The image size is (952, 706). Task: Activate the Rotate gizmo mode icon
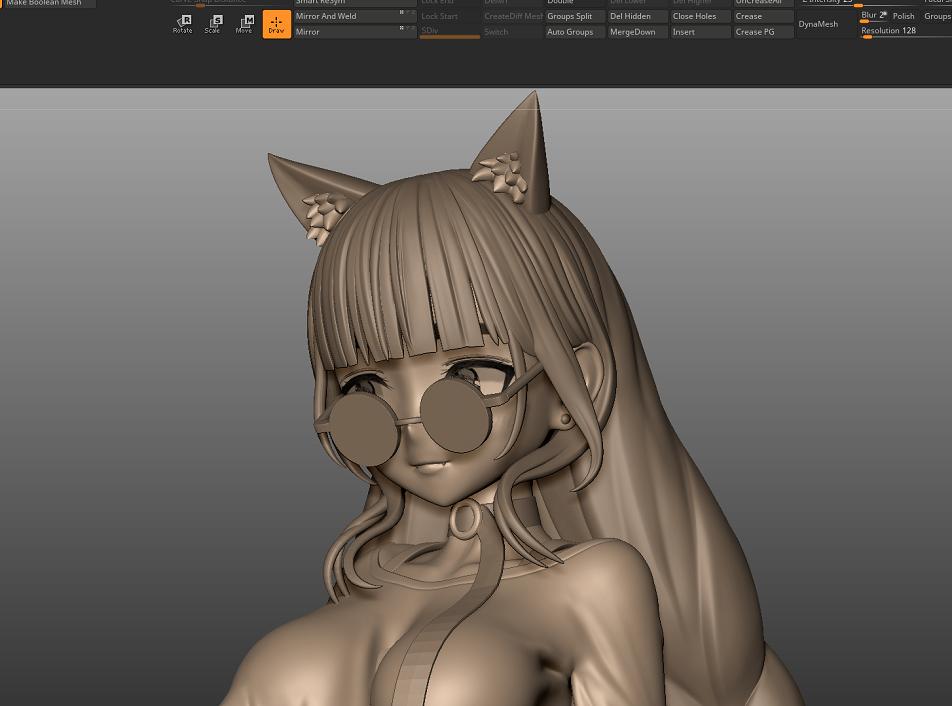(x=182, y=24)
